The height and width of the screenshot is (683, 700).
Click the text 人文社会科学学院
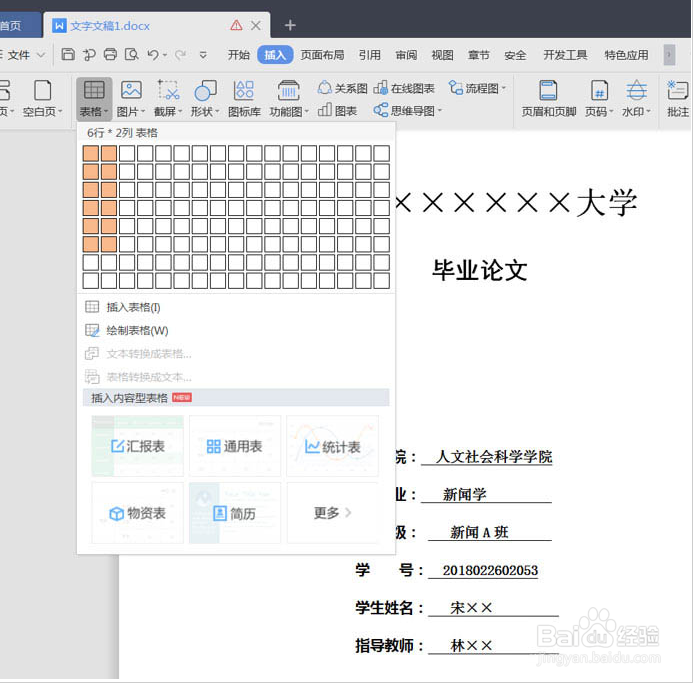point(494,456)
